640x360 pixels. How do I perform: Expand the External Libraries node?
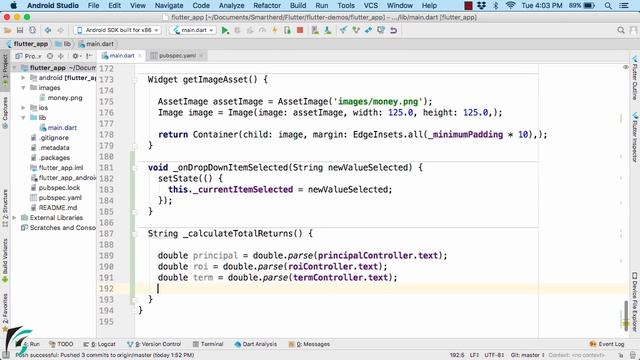coord(15,218)
